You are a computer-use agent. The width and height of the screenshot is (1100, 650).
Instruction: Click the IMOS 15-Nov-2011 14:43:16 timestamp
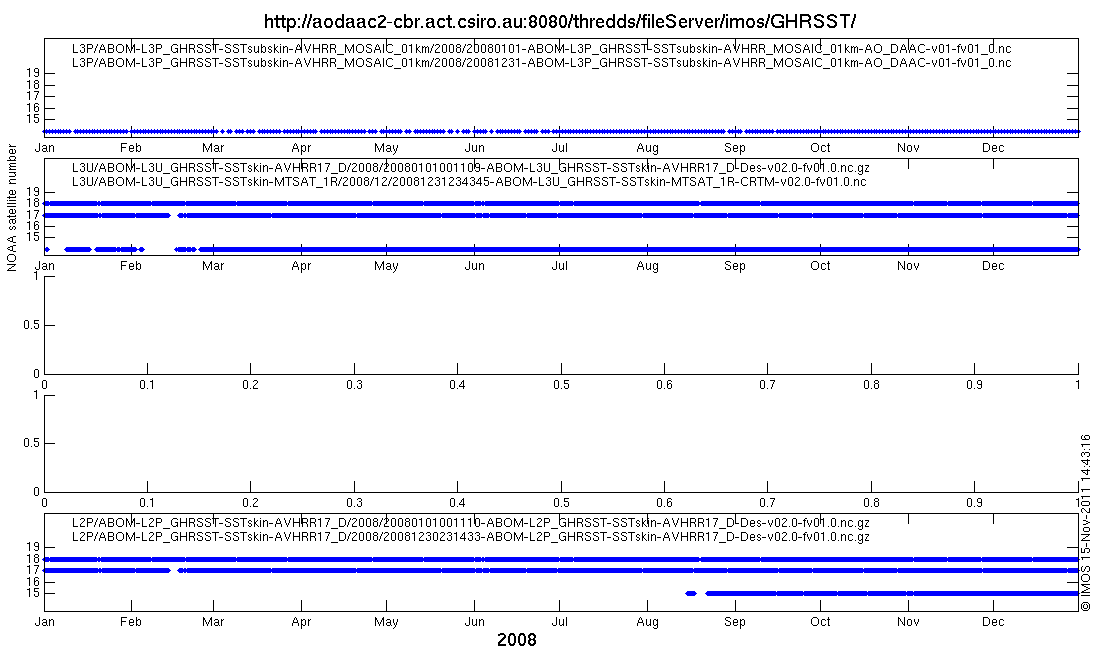[1086, 522]
